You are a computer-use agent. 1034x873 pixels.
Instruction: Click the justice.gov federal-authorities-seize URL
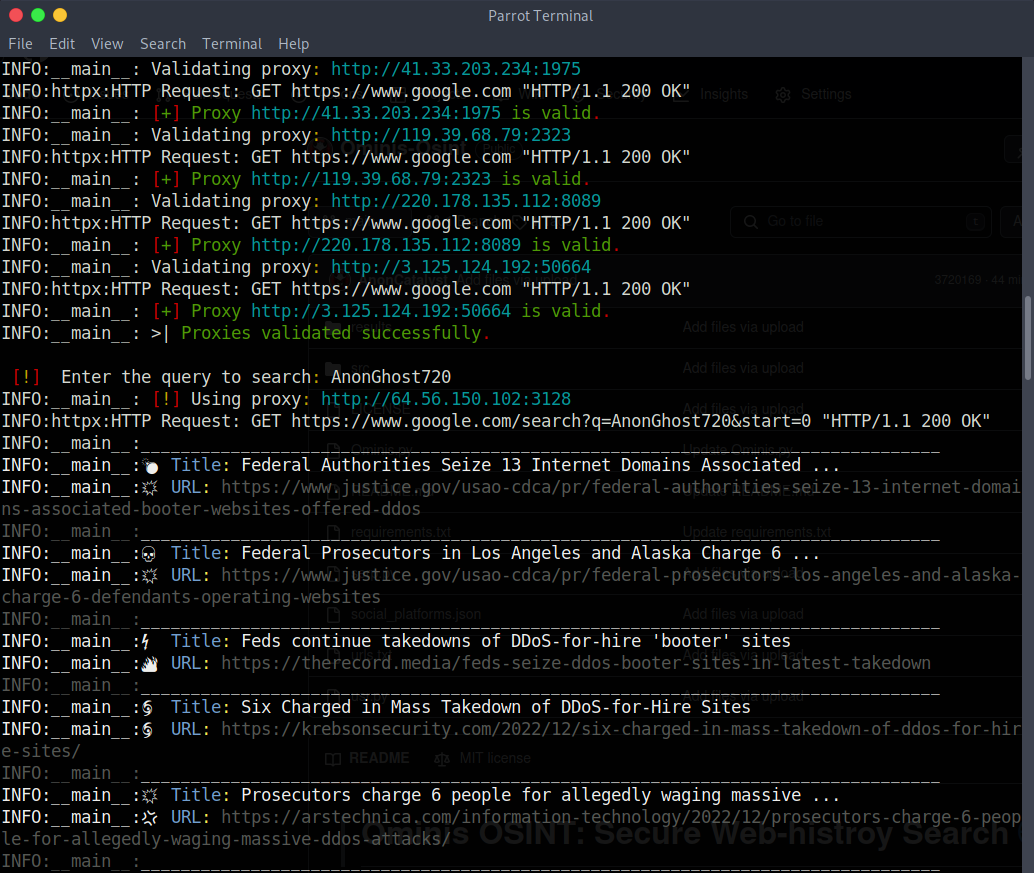(510, 498)
